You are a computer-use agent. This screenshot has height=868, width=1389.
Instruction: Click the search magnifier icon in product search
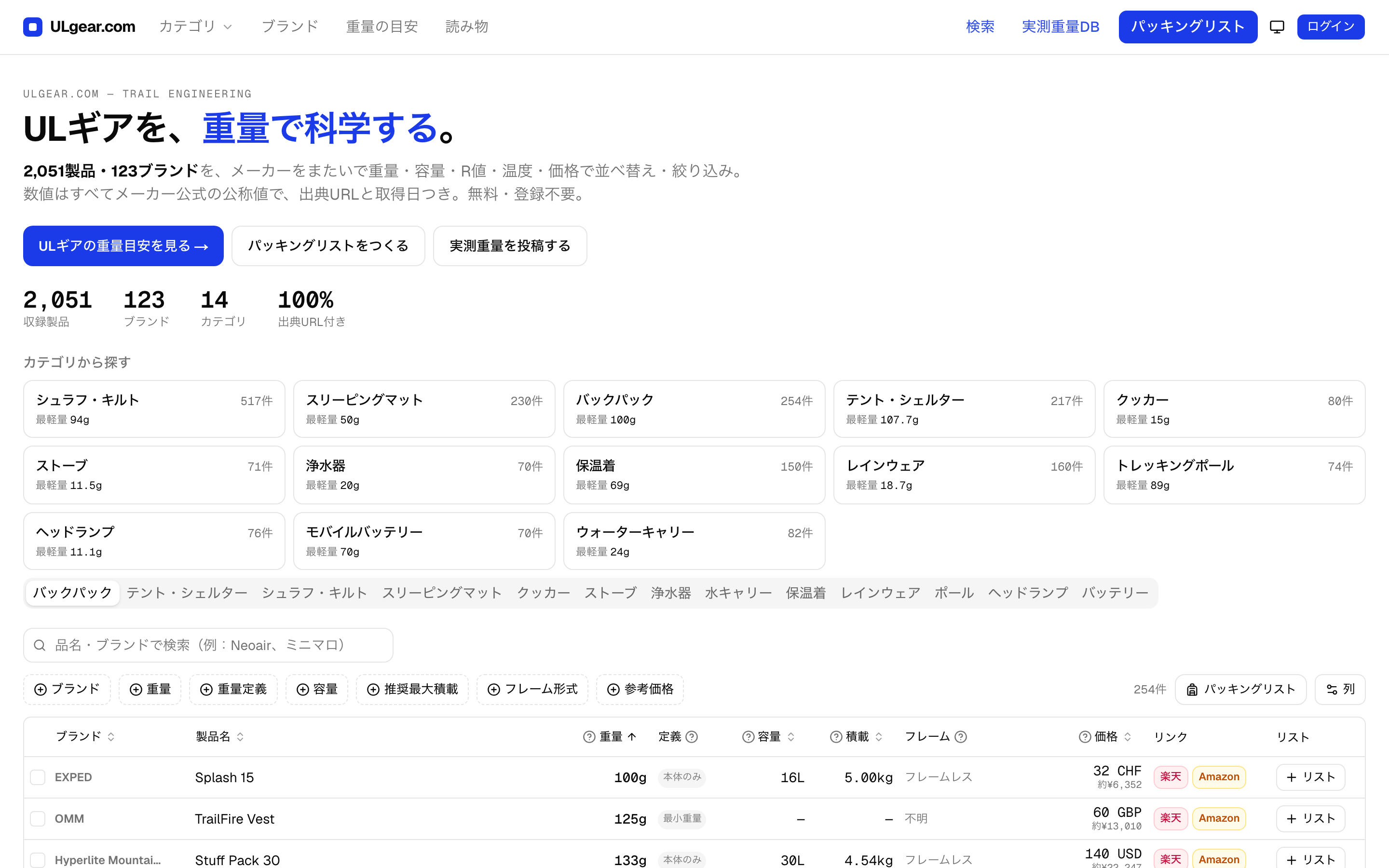(40, 645)
